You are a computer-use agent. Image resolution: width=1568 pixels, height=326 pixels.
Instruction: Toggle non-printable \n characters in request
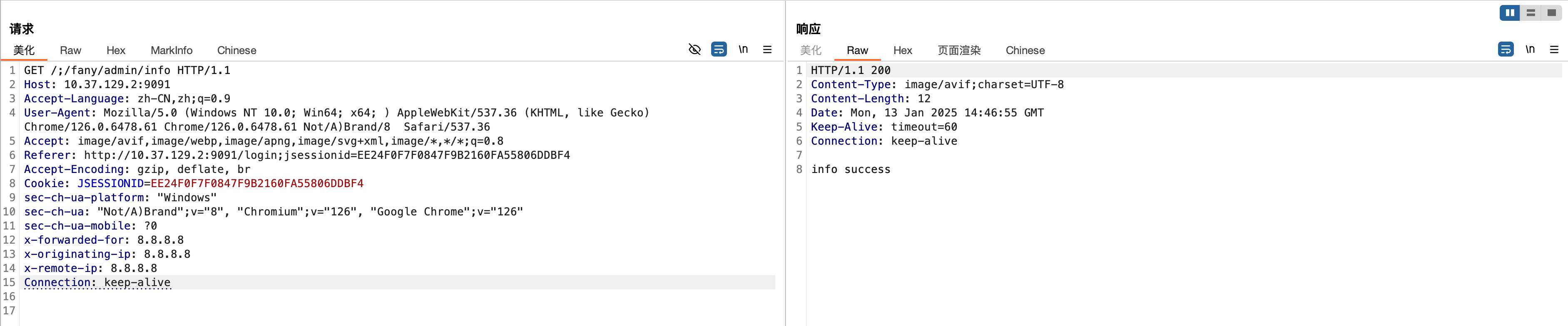pos(743,49)
